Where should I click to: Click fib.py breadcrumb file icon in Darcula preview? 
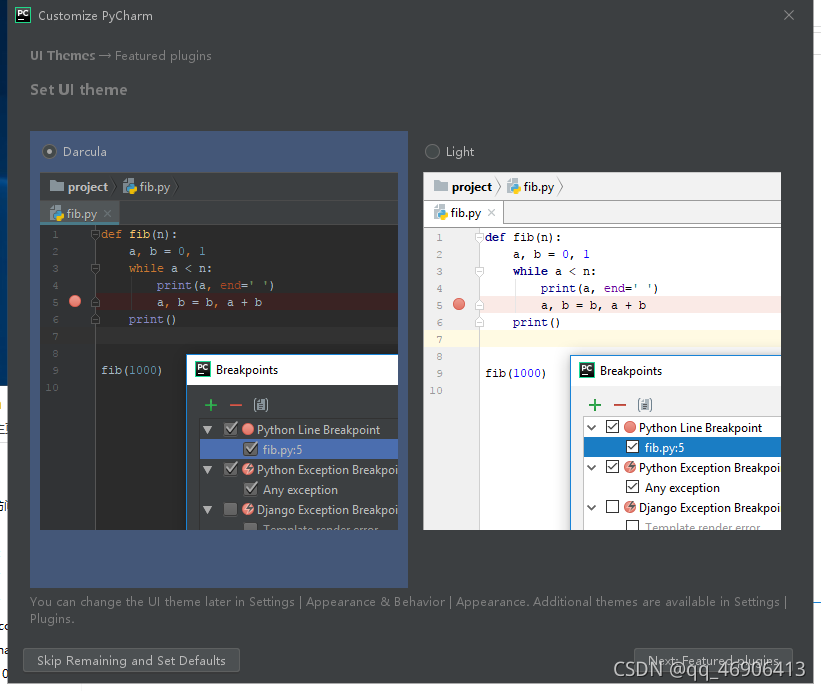pyautogui.click(x=129, y=186)
